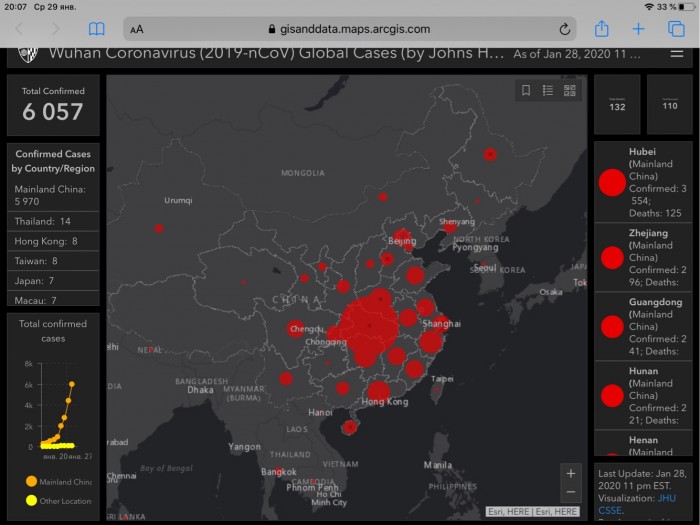The width and height of the screenshot is (700, 525).
Task: Show all open tabs icon
Action: tap(676, 29)
